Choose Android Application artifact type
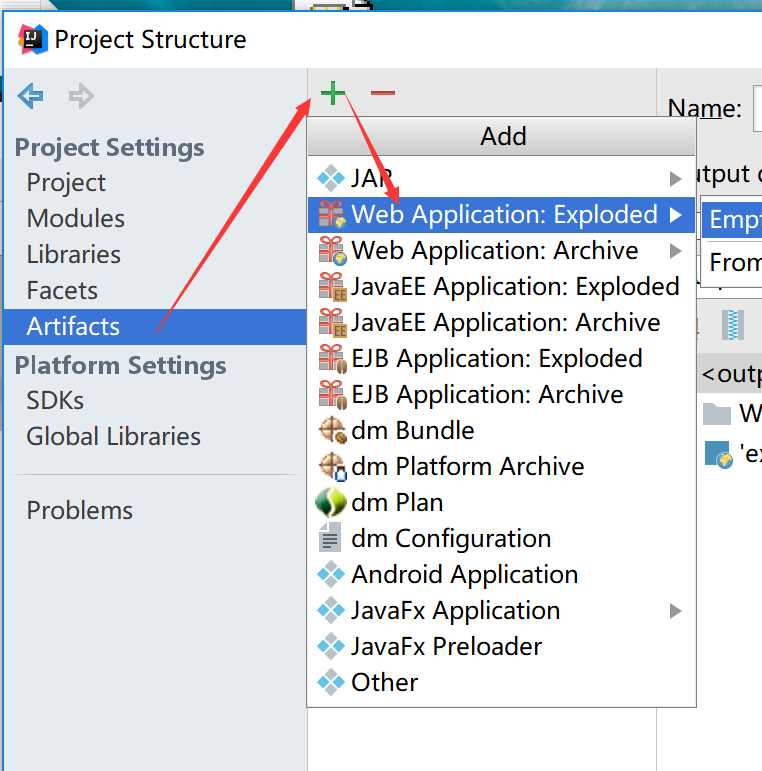The height and width of the screenshot is (771, 762). point(501,574)
